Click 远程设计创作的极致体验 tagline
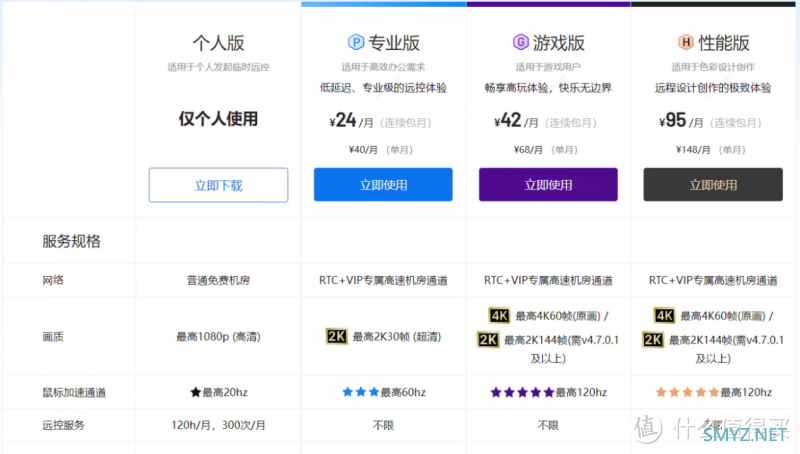Image resolution: width=800 pixels, height=454 pixels. [x=713, y=88]
